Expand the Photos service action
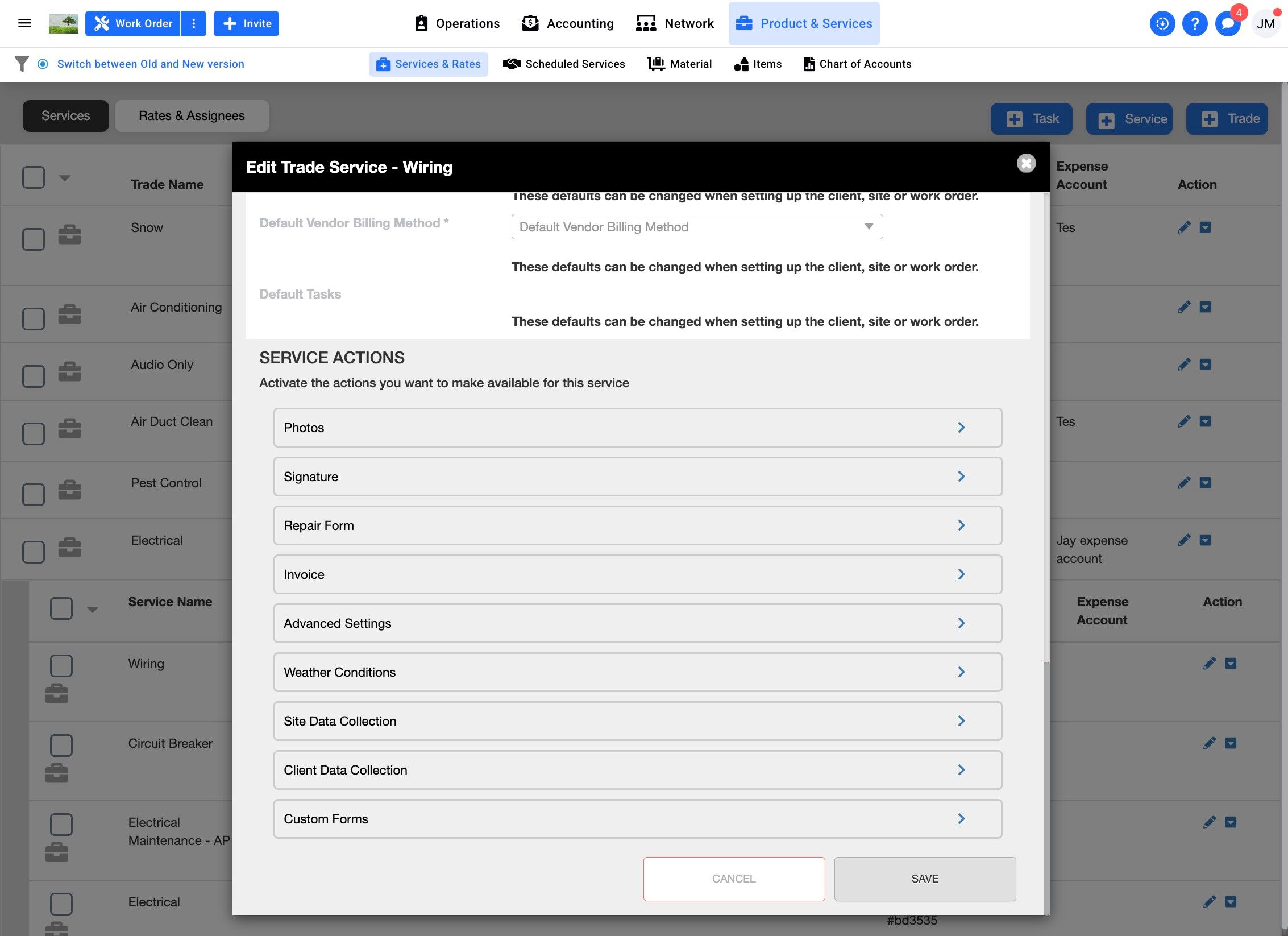Screen dimensions: 1288x936 (x=637, y=428)
